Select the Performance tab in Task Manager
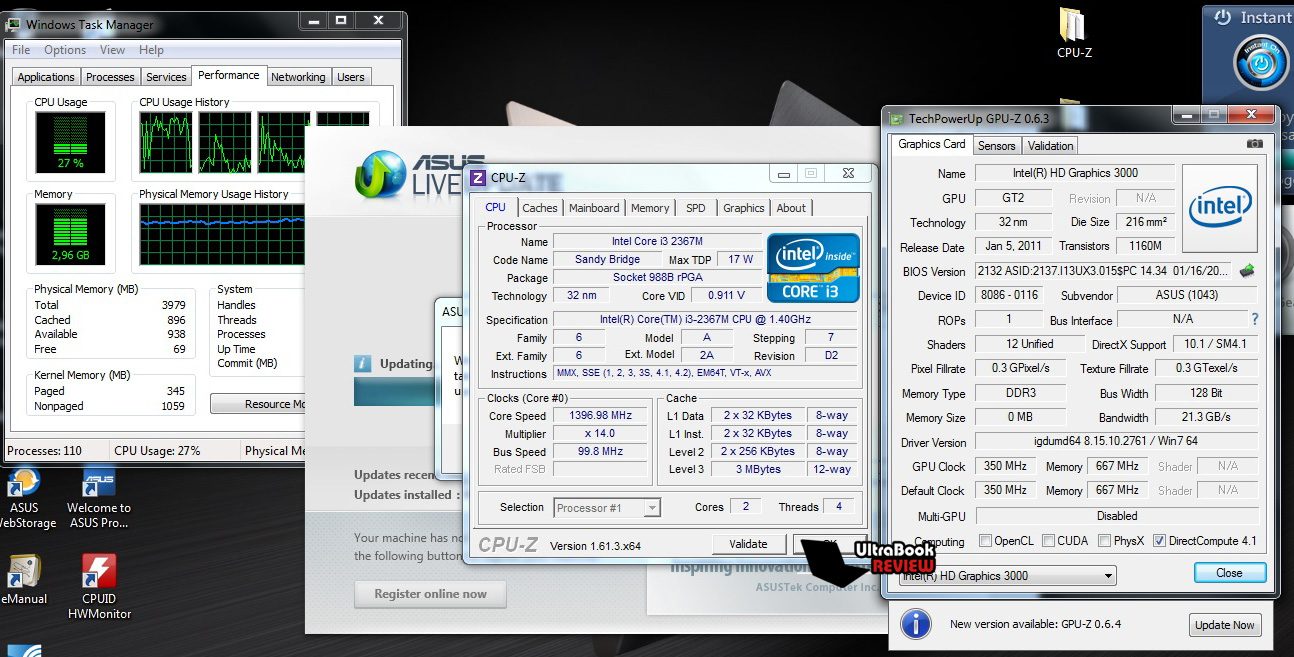This screenshot has width=1294, height=657. pos(229,75)
